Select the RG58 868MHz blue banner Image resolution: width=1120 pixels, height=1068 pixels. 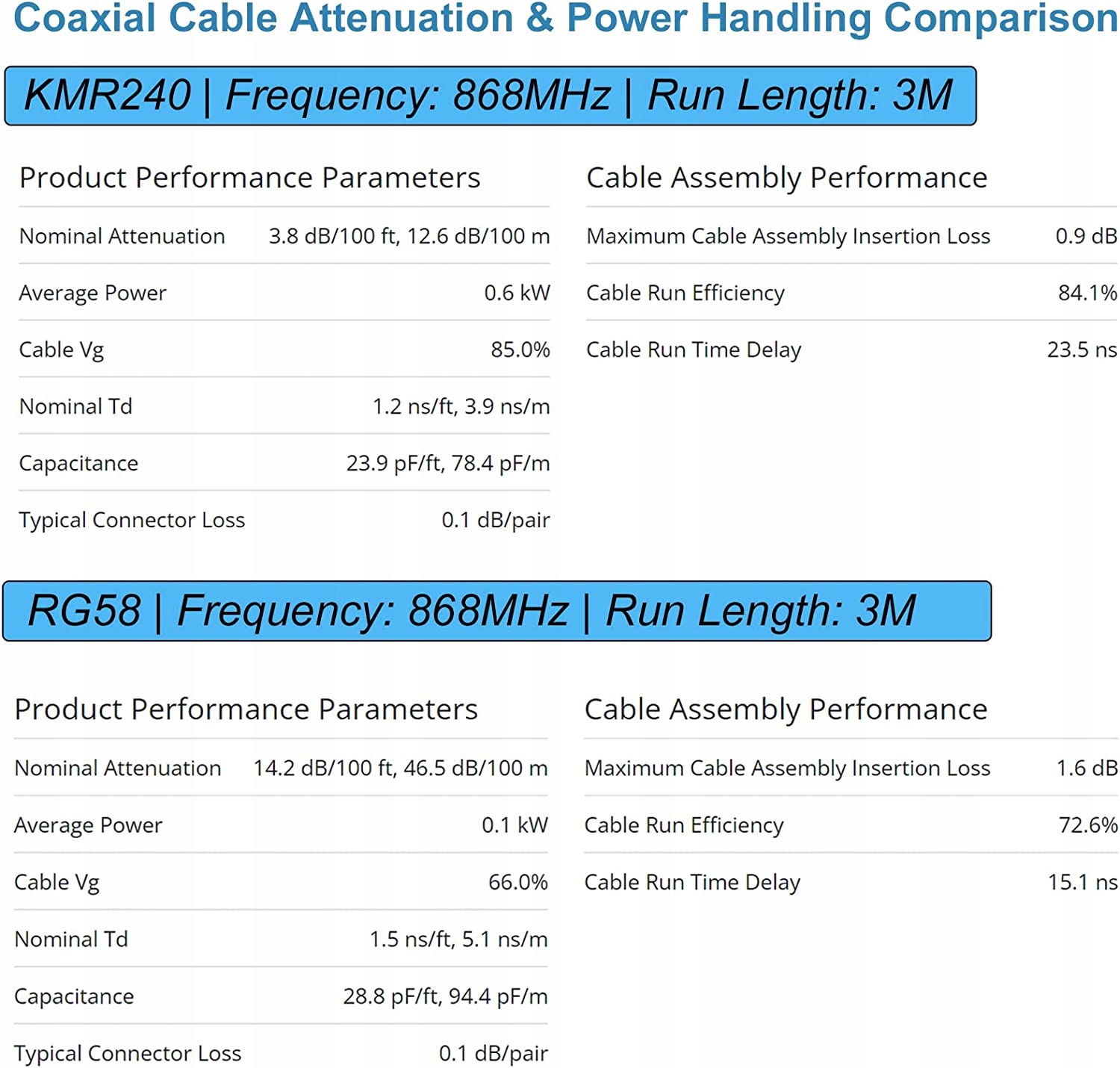(497, 611)
